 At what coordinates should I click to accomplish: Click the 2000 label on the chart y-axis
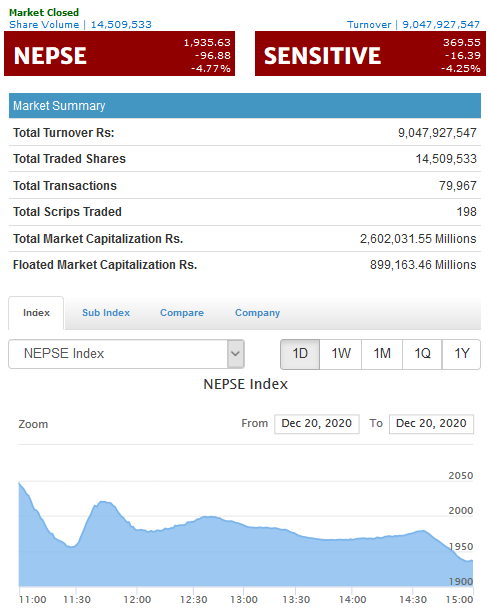pyautogui.click(x=461, y=510)
